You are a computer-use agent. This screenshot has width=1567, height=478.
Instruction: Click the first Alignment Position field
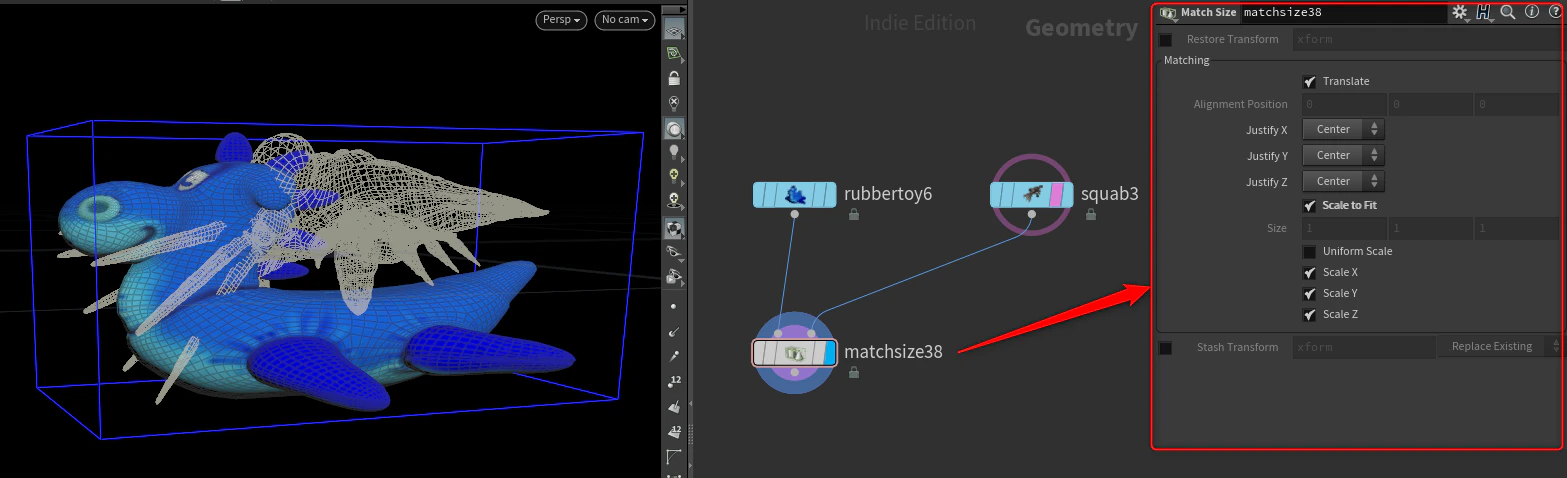1343,104
